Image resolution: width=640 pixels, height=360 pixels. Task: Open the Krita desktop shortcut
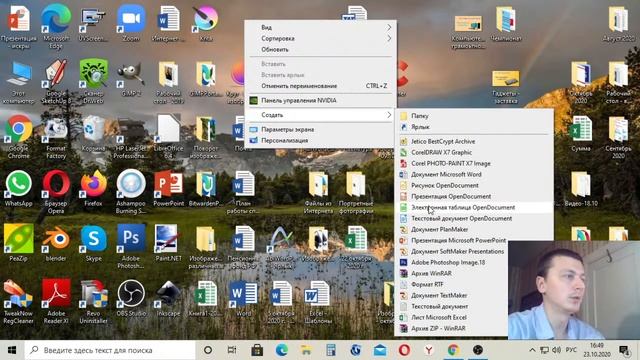pyautogui.click(x=206, y=22)
